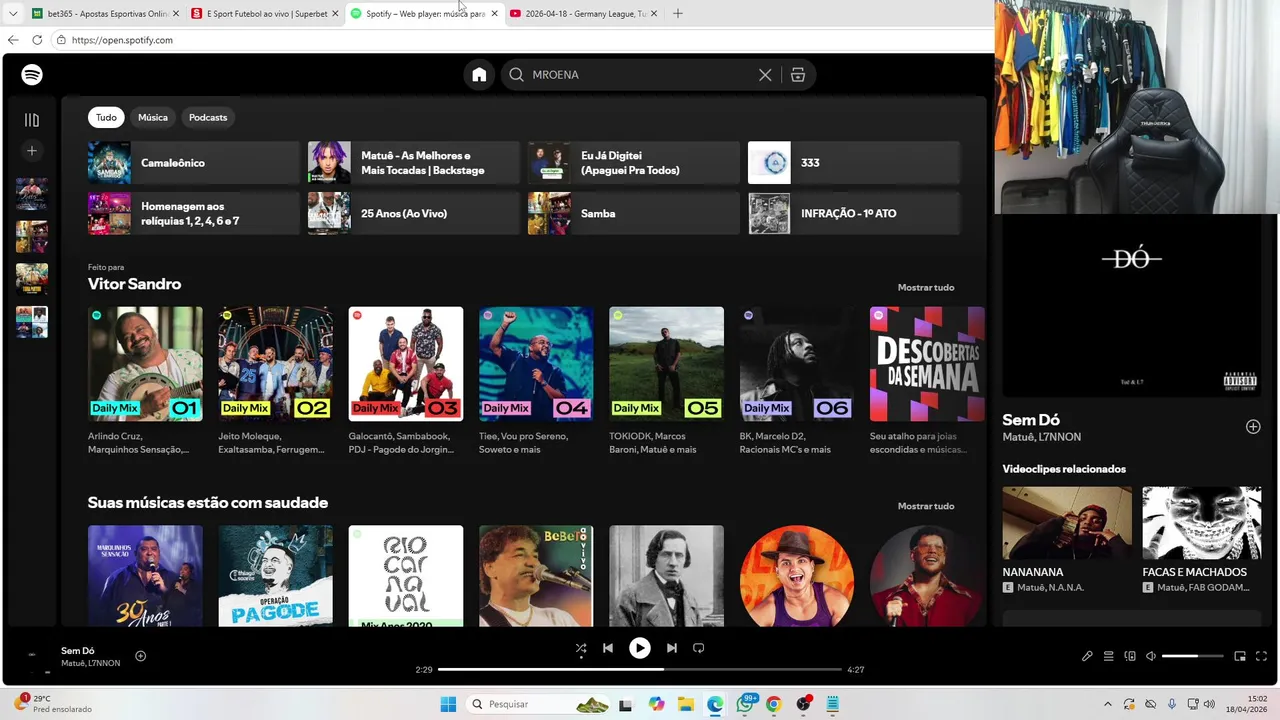The image size is (1280, 720).
Task: Open Google Chrome from the taskbar
Action: point(773,704)
